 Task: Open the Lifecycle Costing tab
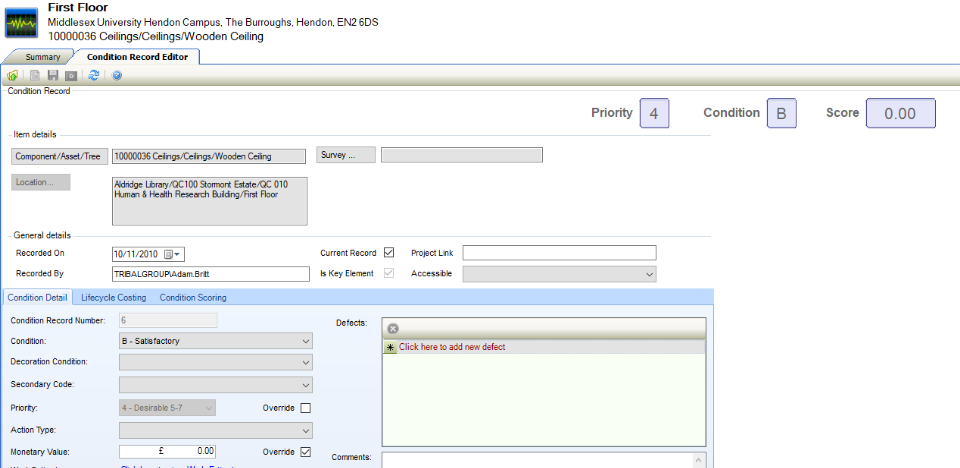(x=113, y=297)
